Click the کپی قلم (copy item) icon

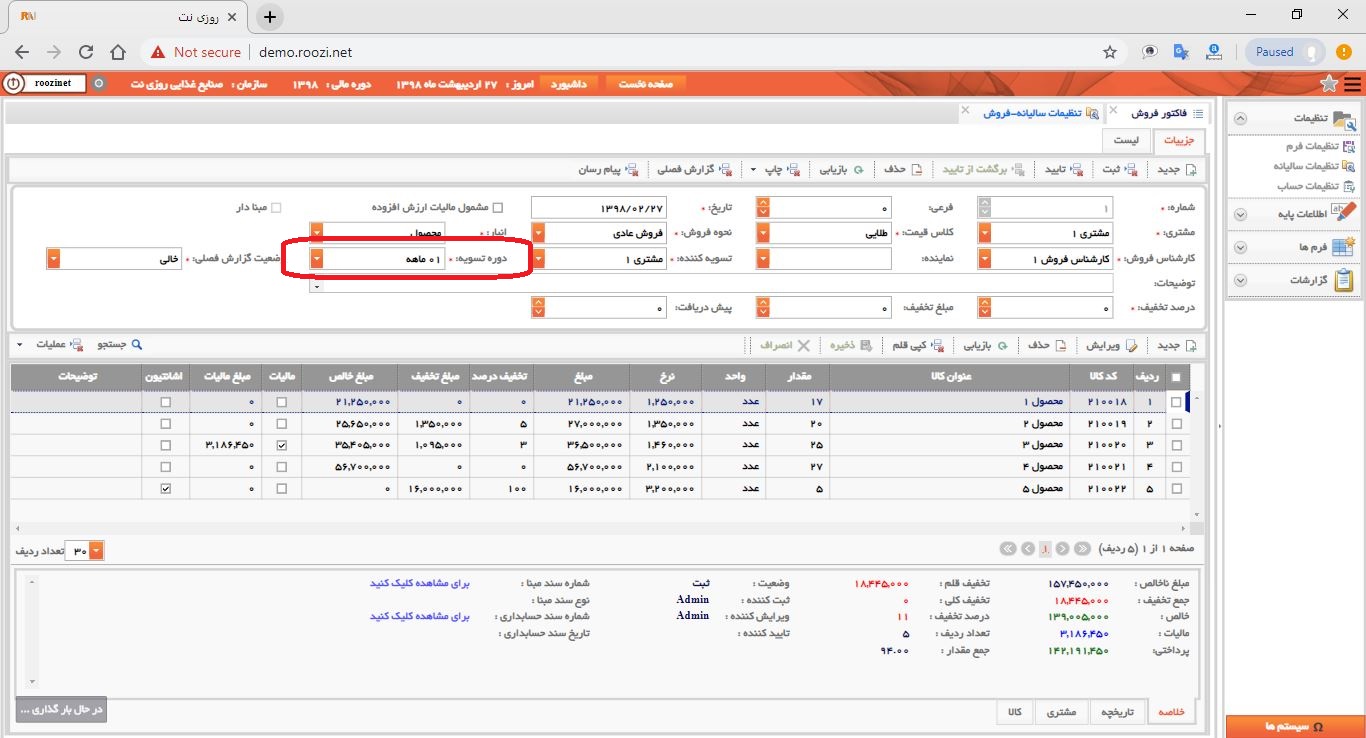coord(937,345)
